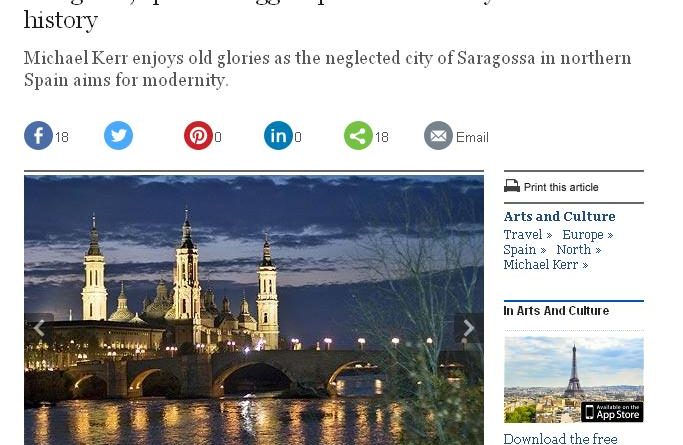
Task: Click the Saragossa basilica photo
Action: click(x=254, y=310)
